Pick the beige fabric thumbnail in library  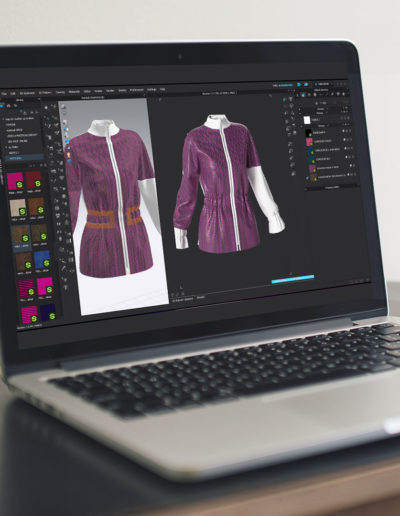click(17, 209)
